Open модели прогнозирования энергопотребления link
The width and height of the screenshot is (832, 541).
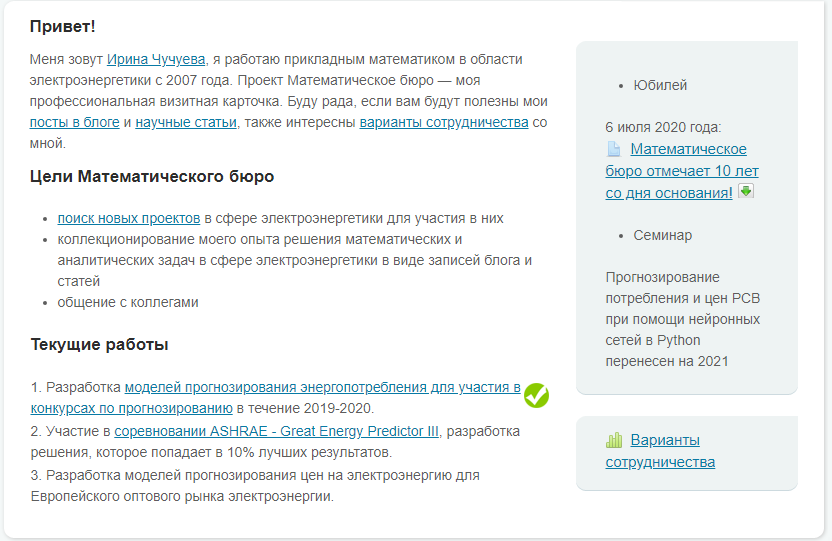[276, 398]
